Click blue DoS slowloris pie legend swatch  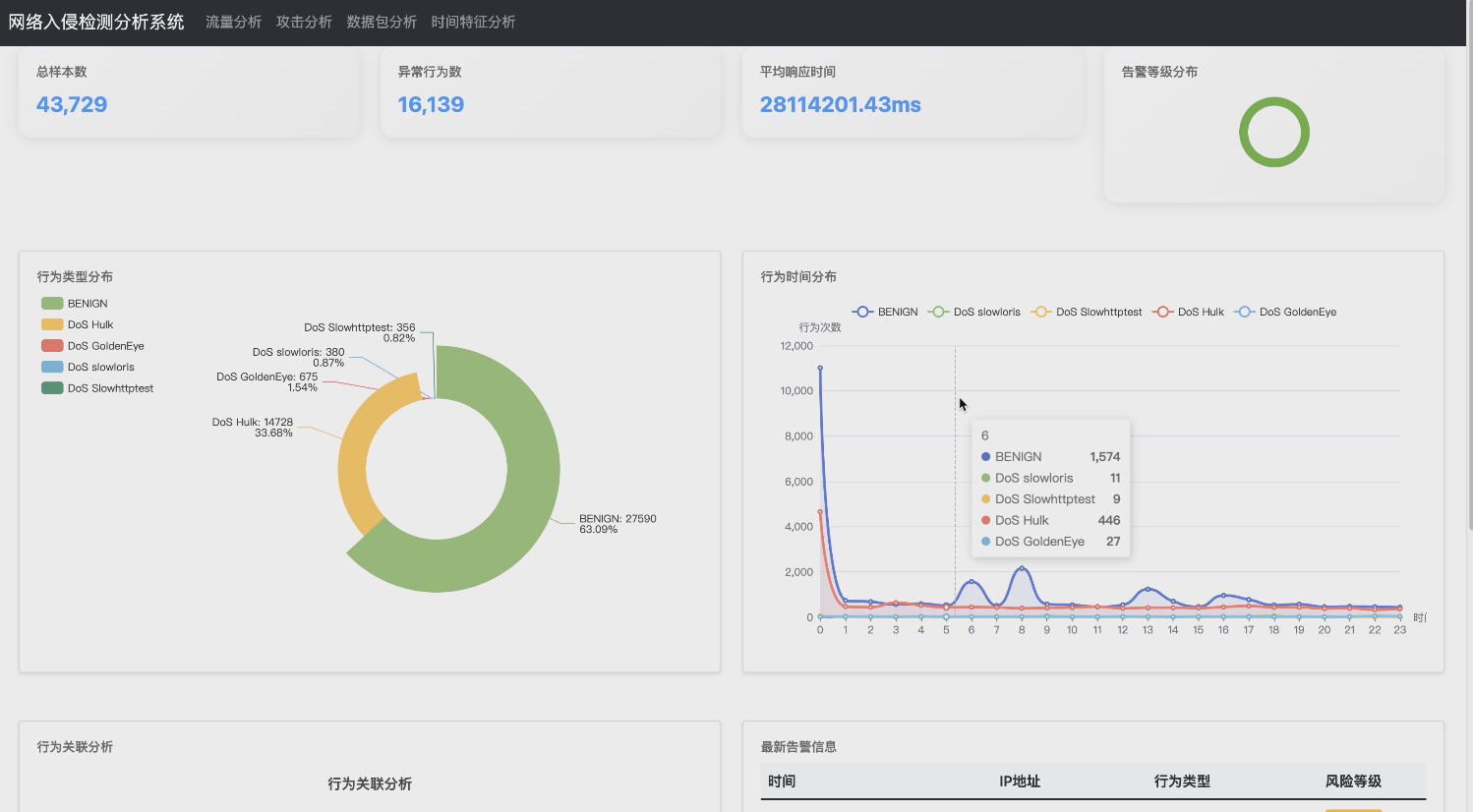coord(52,367)
